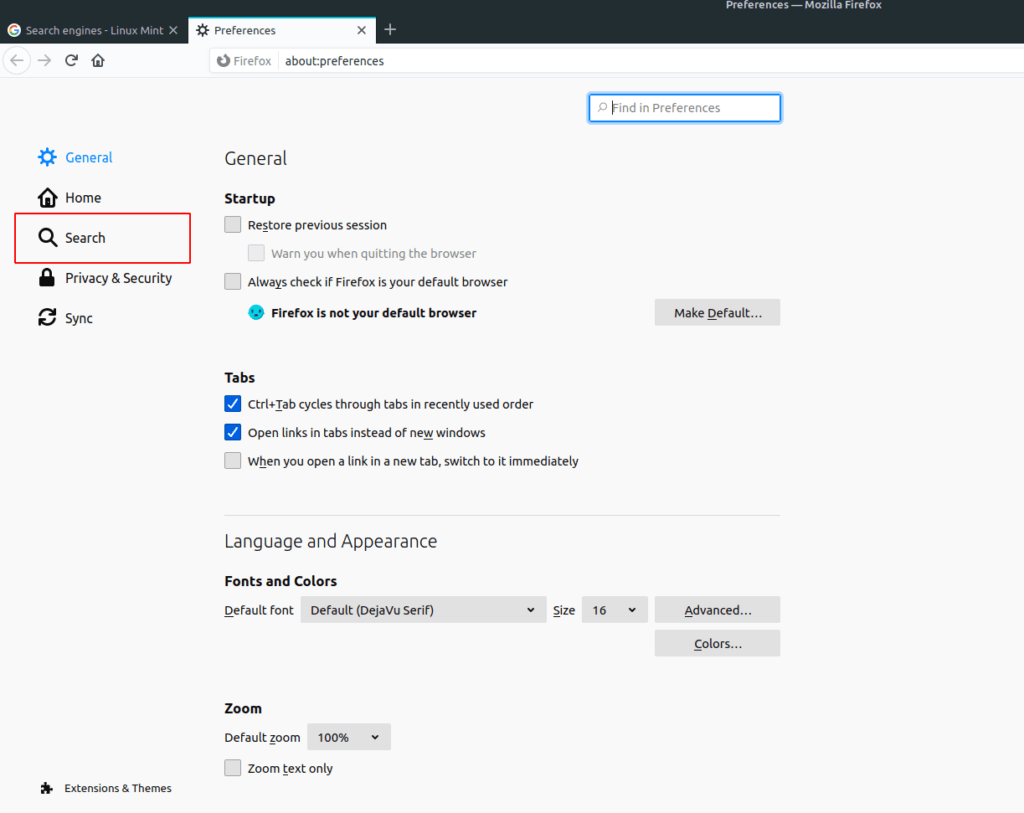Select the Preferences browser tab

[281, 30]
